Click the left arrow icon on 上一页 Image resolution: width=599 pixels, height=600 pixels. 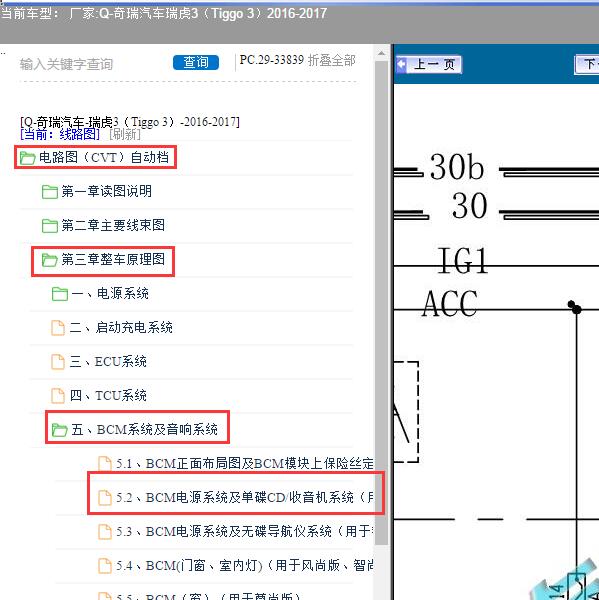coord(402,64)
